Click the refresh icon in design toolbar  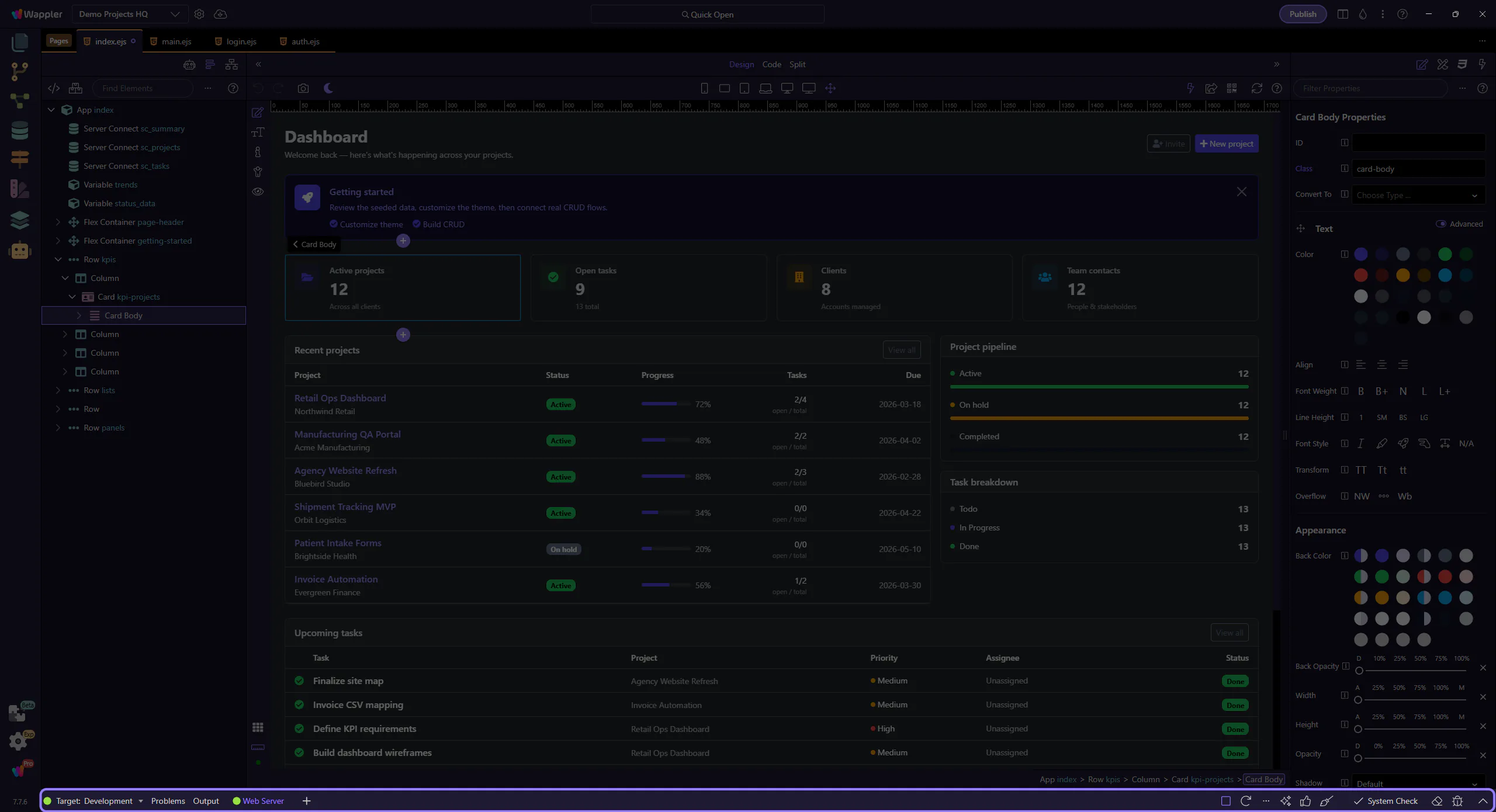[1256, 88]
